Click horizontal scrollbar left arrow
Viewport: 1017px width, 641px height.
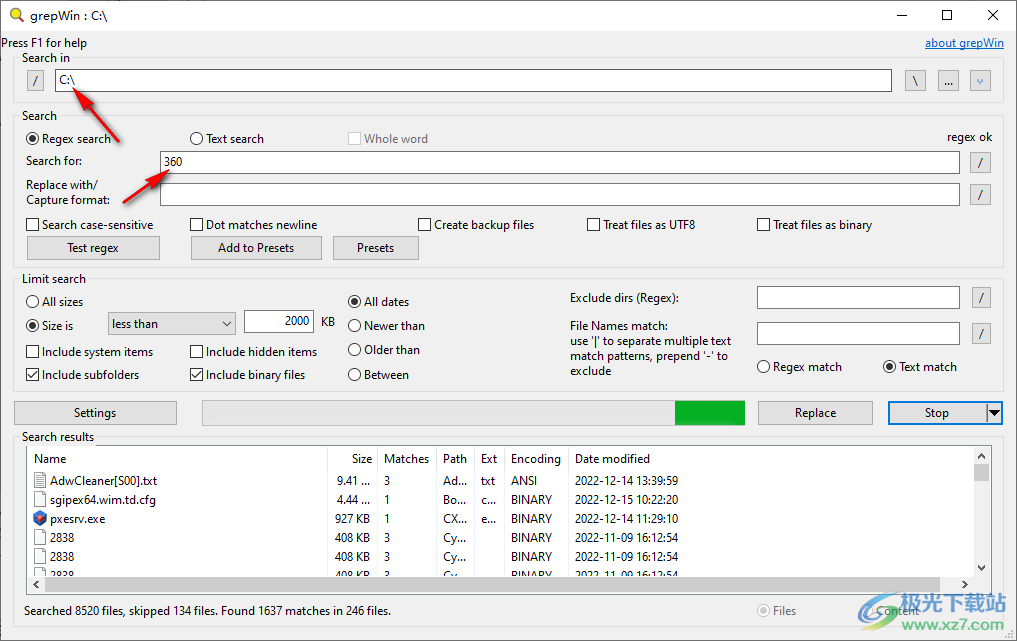[x=36, y=585]
